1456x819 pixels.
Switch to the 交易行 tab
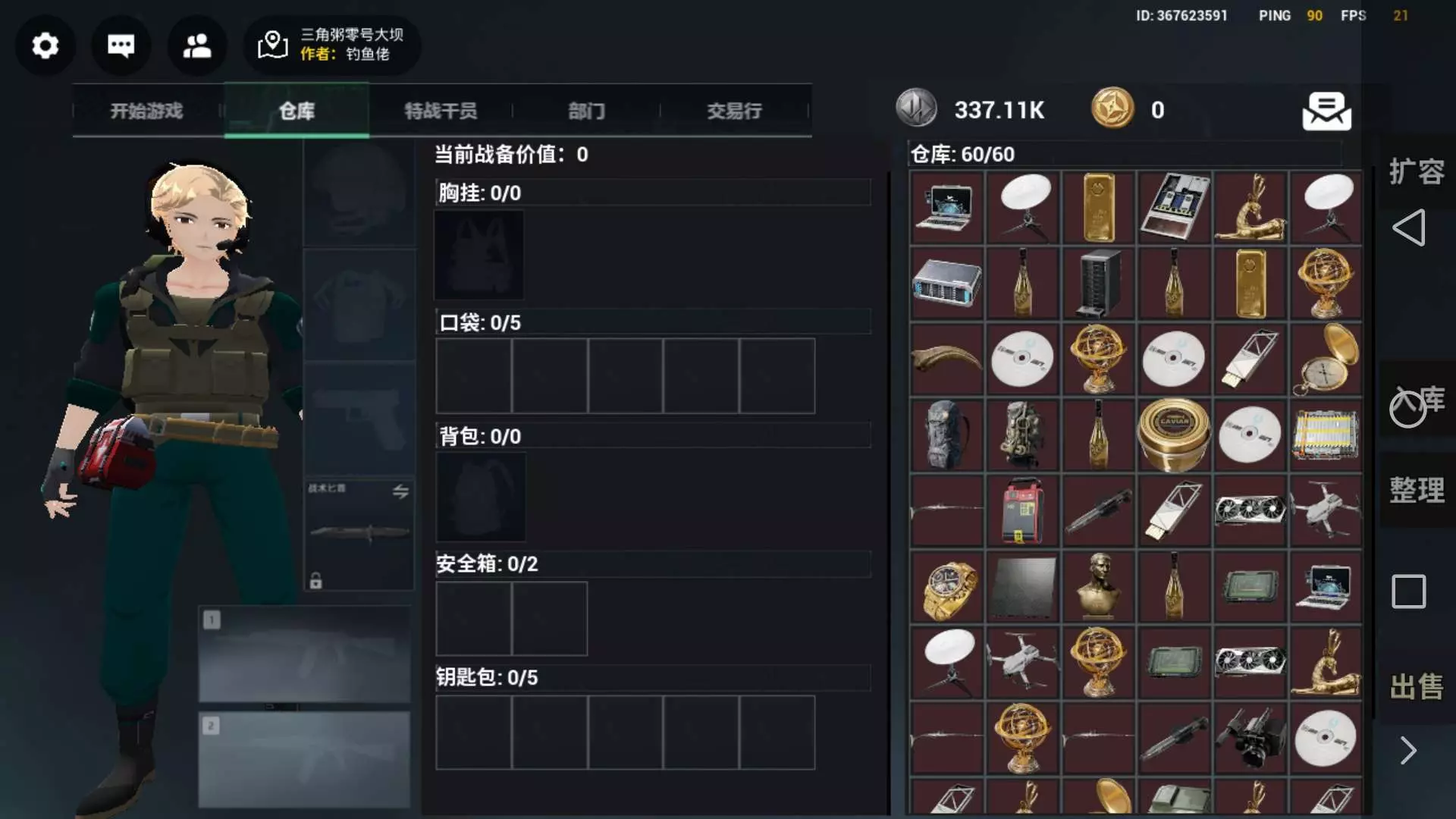tap(734, 111)
